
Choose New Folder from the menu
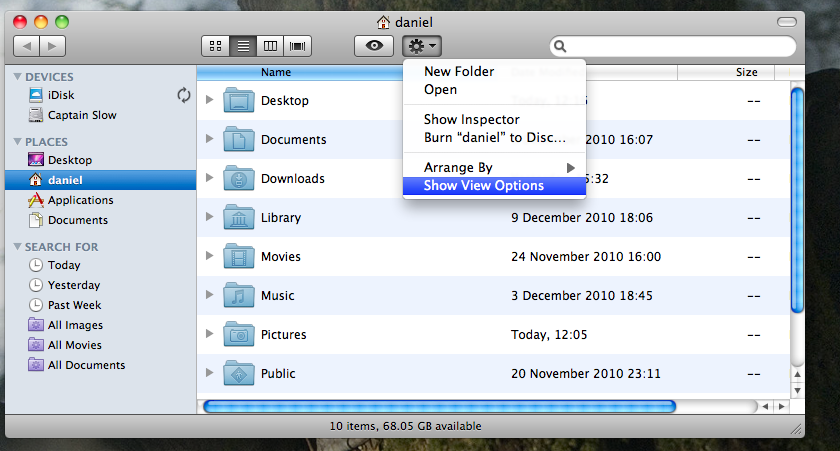(x=494, y=71)
